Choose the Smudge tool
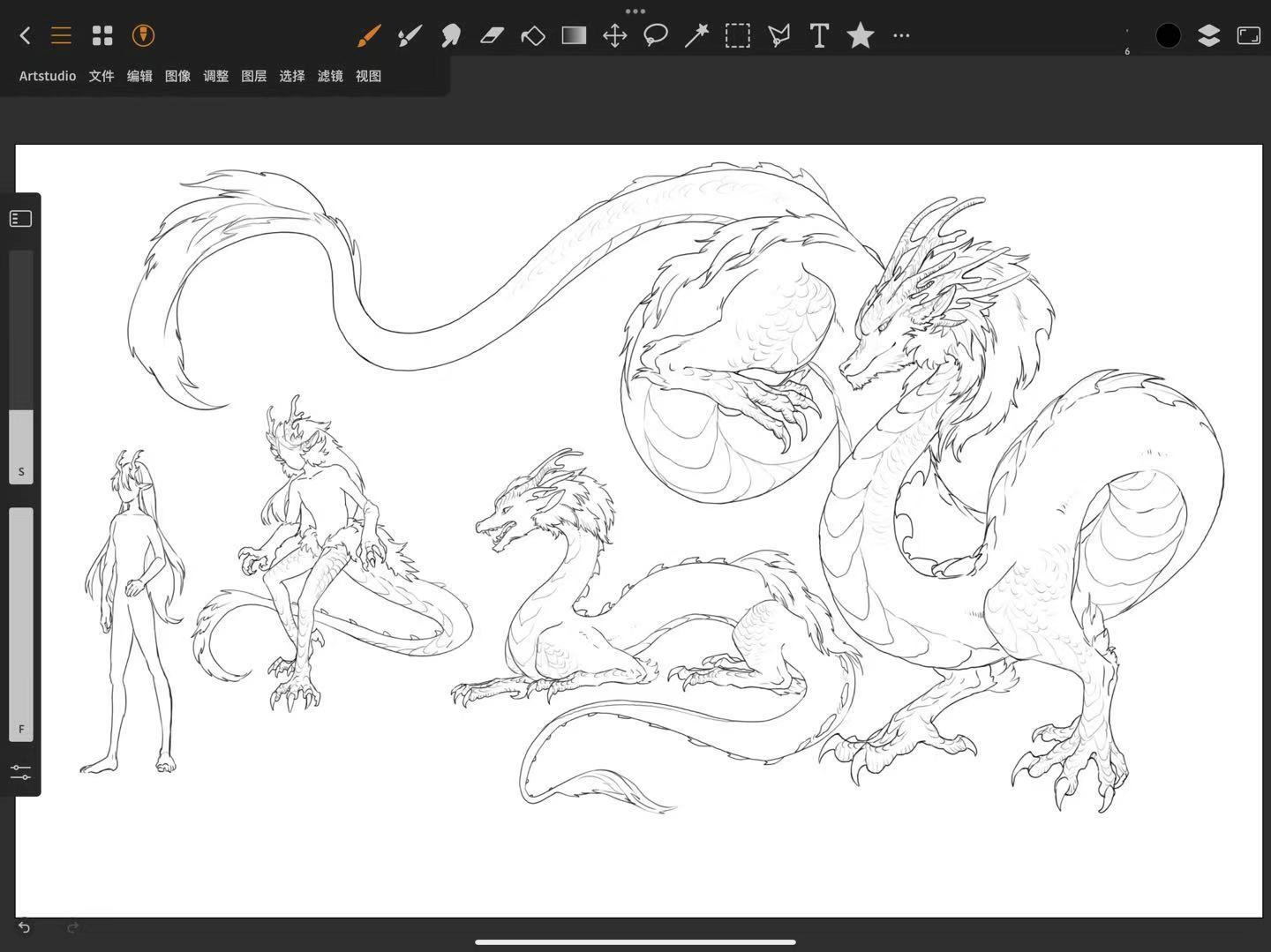 point(451,36)
